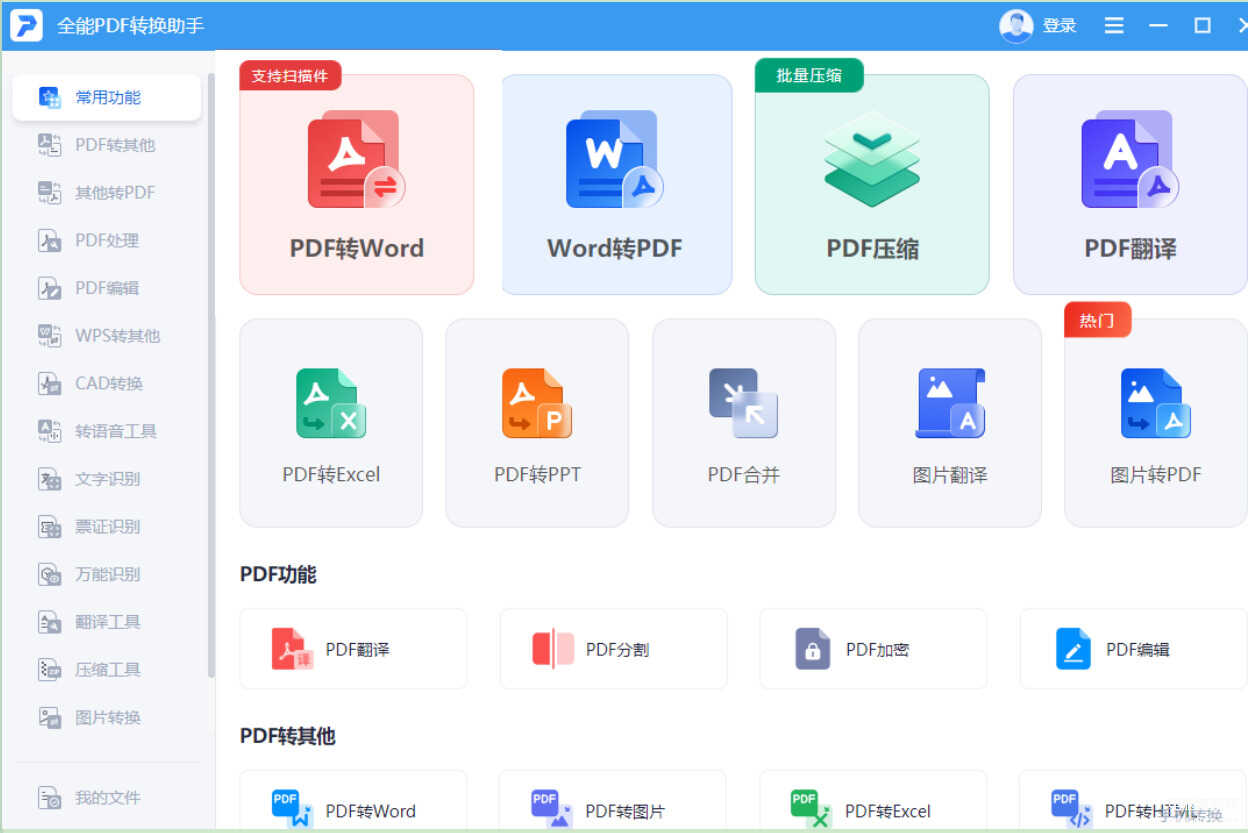Open the Word转PDF conversion tile

(615, 185)
